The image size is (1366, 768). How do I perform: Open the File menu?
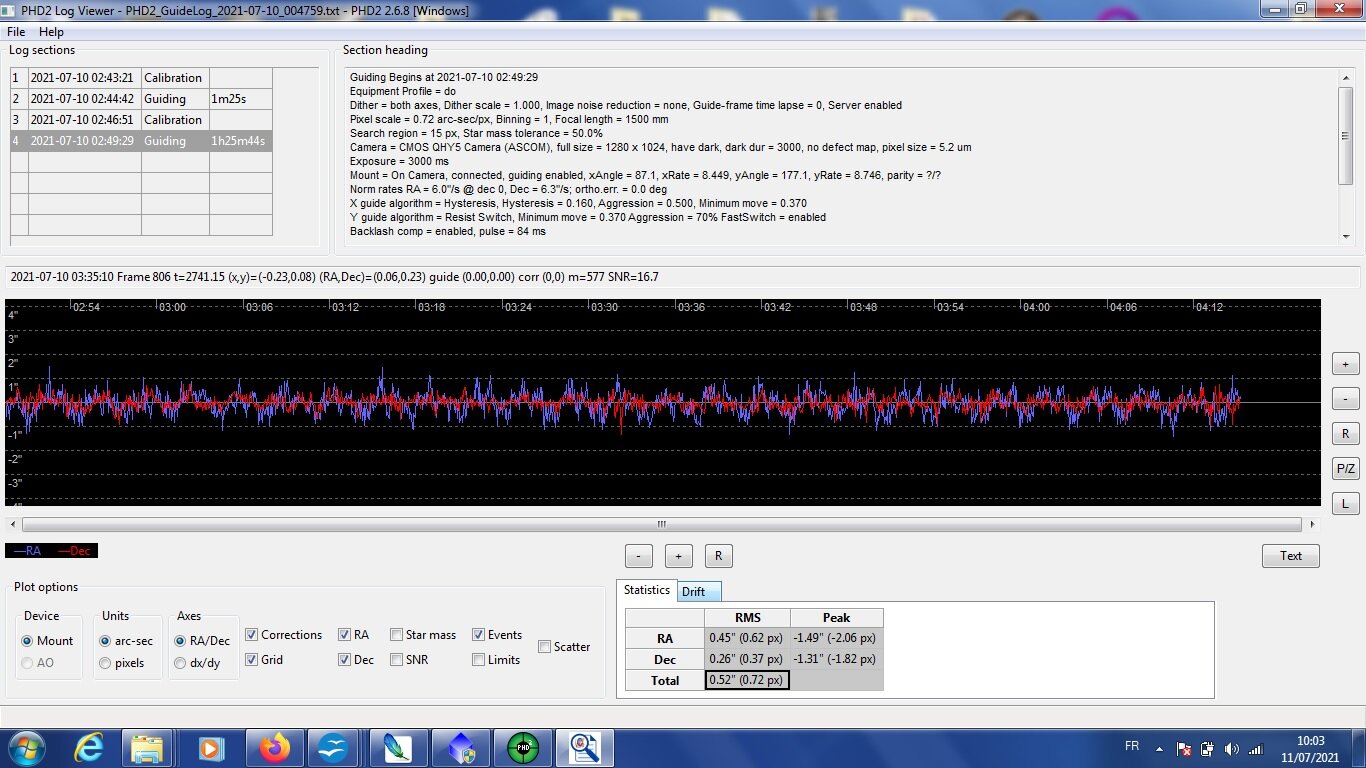[x=16, y=32]
